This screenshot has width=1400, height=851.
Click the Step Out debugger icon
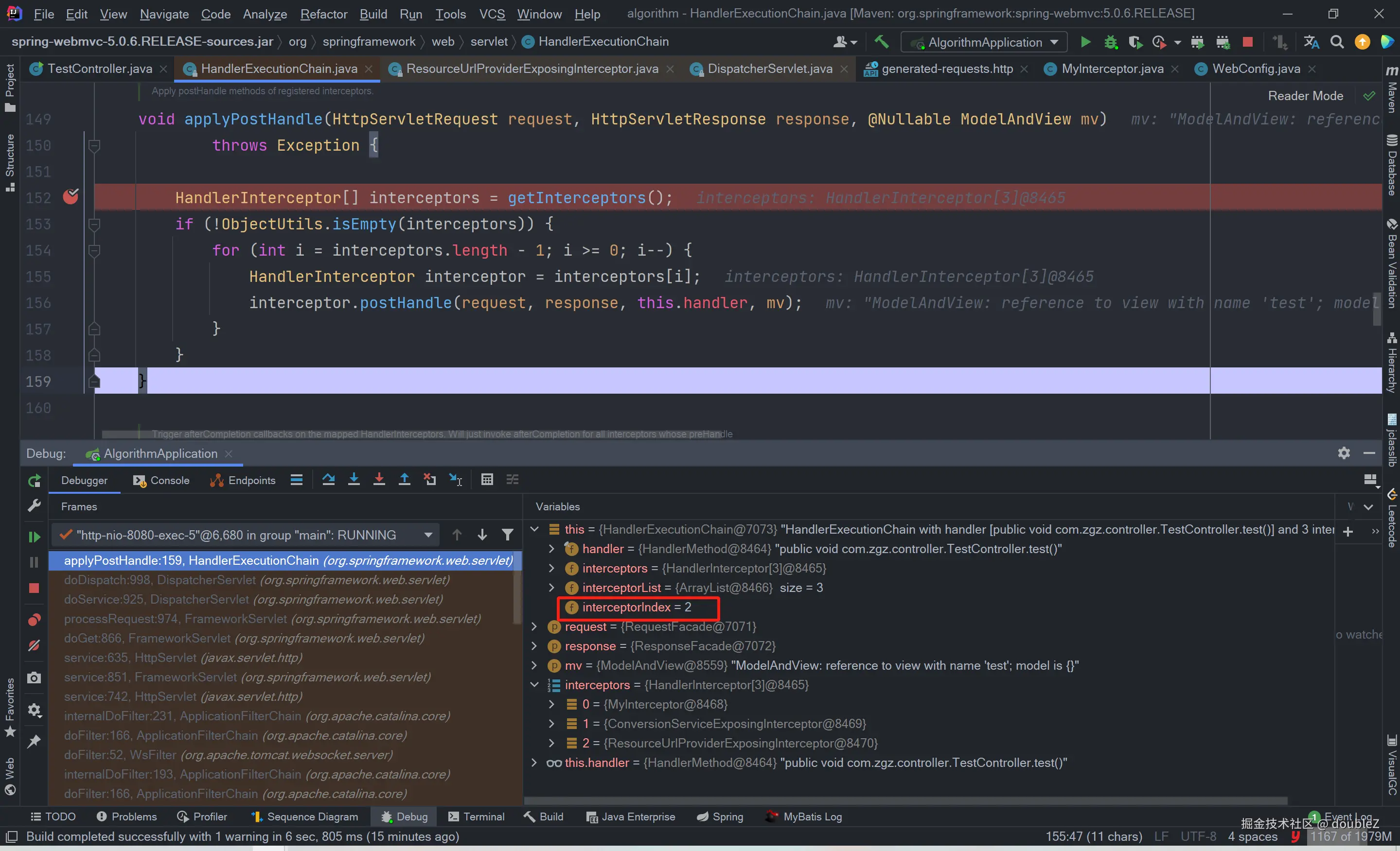(404, 480)
